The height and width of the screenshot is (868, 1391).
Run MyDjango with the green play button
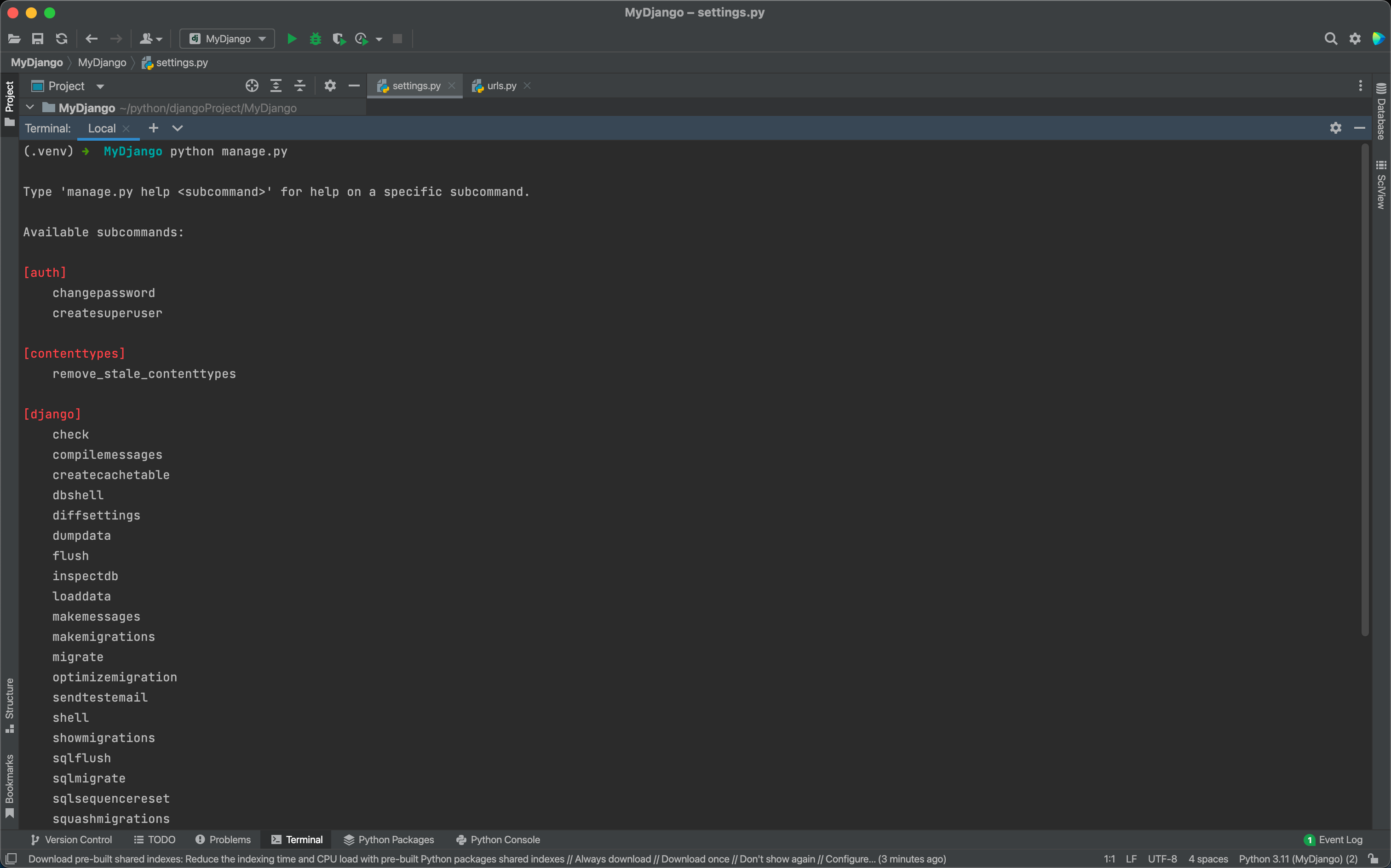pos(292,39)
